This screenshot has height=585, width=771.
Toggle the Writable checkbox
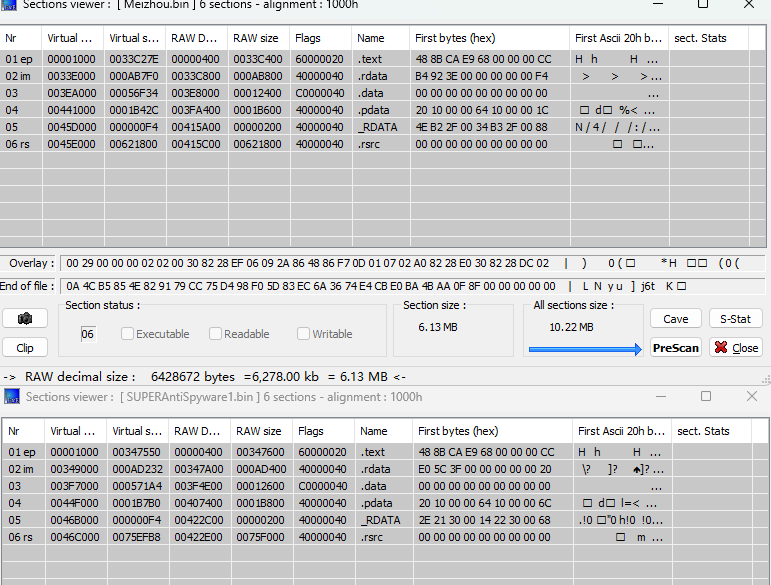click(303, 334)
